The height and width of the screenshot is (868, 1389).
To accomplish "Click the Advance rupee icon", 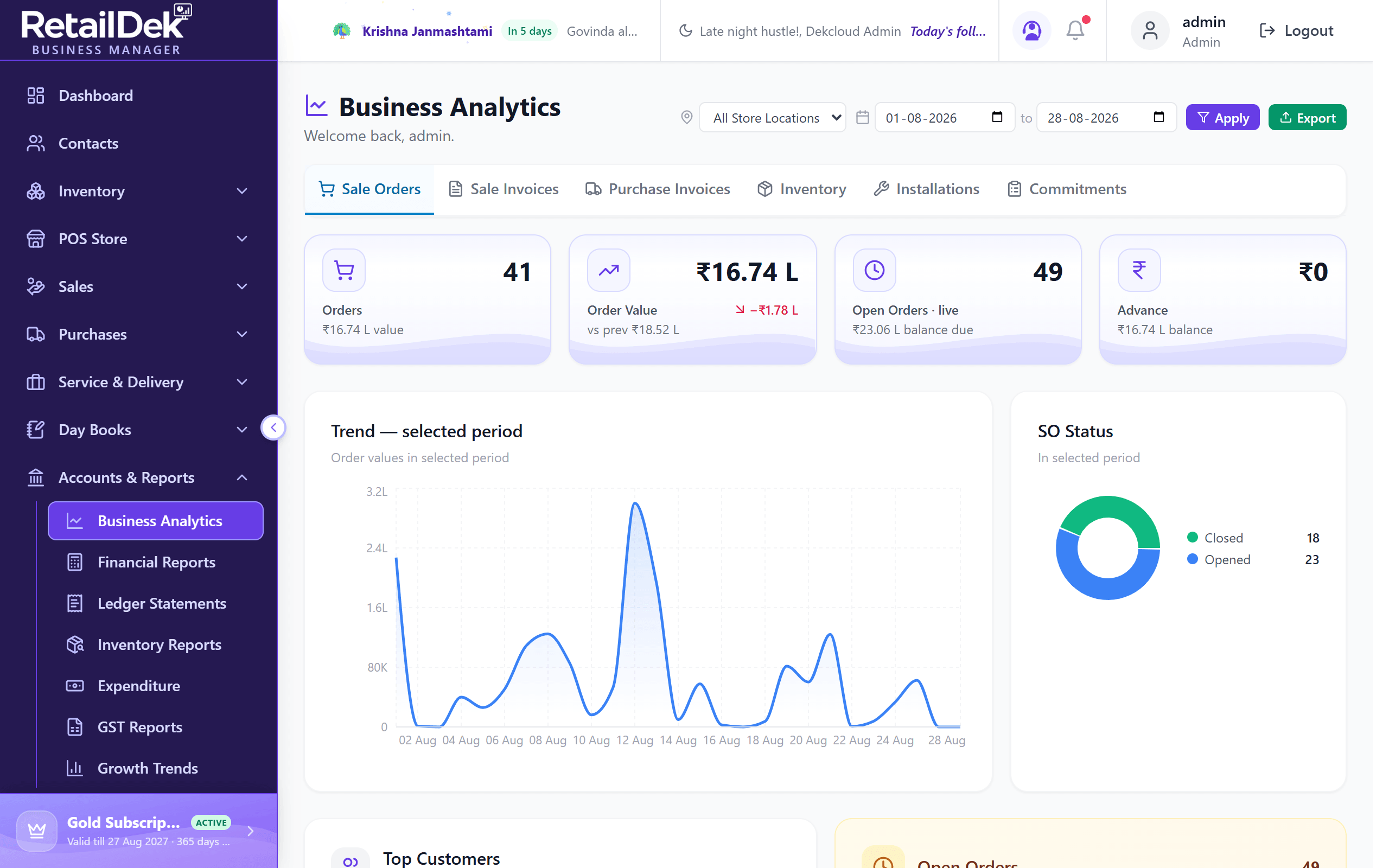I will tap(1139, 270).
